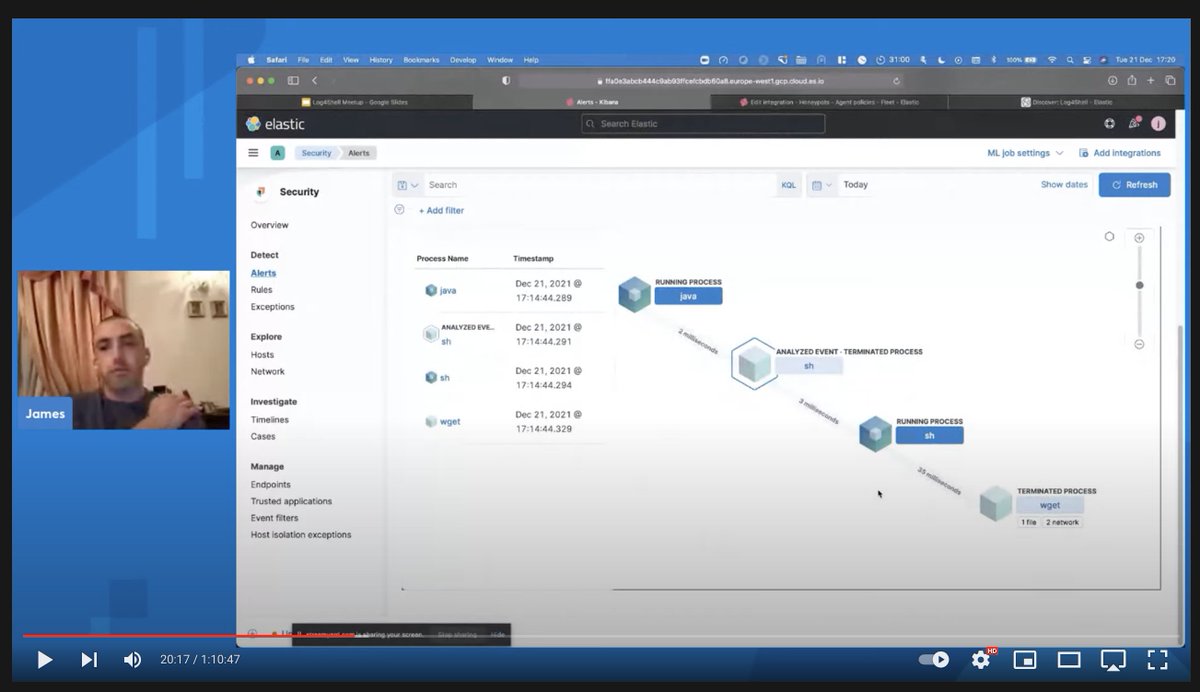Zoom out the process graph
The image size is (1200, 692).
(1139, 344)
